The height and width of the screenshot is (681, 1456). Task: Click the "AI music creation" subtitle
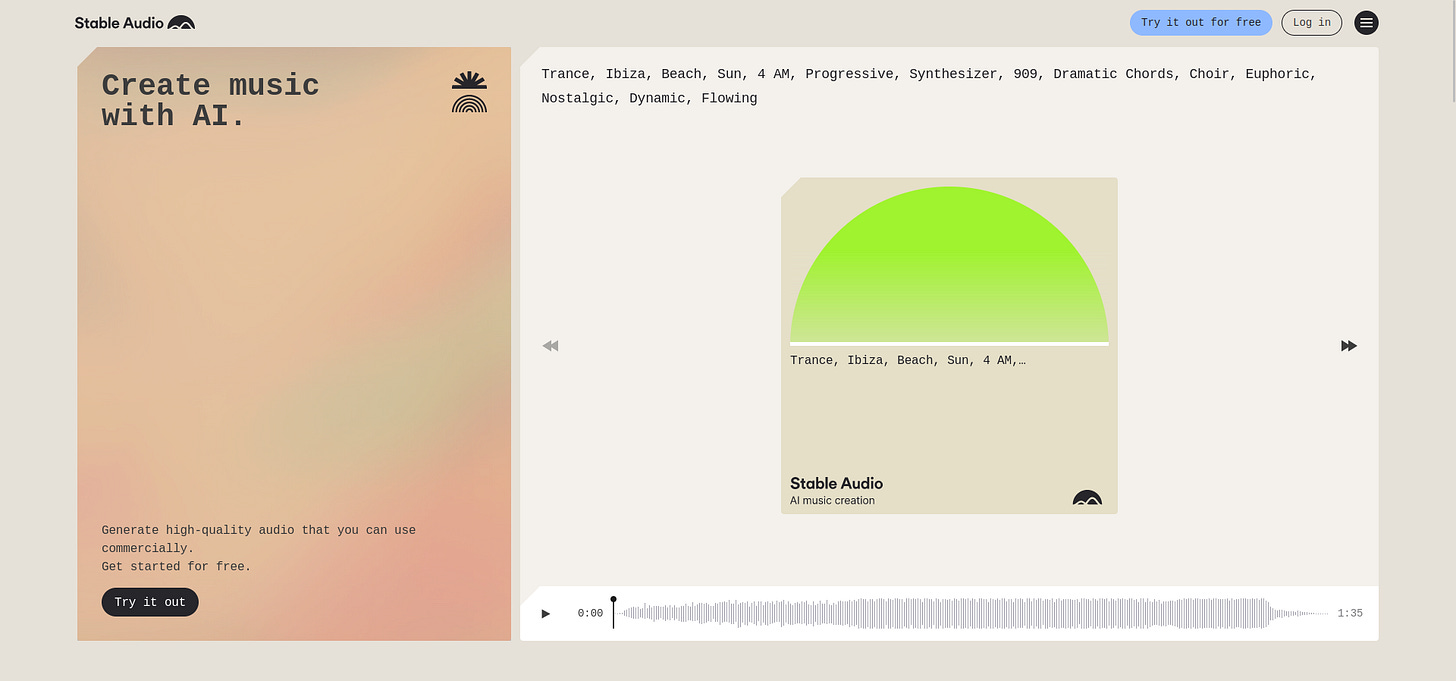tap(832, 500)
